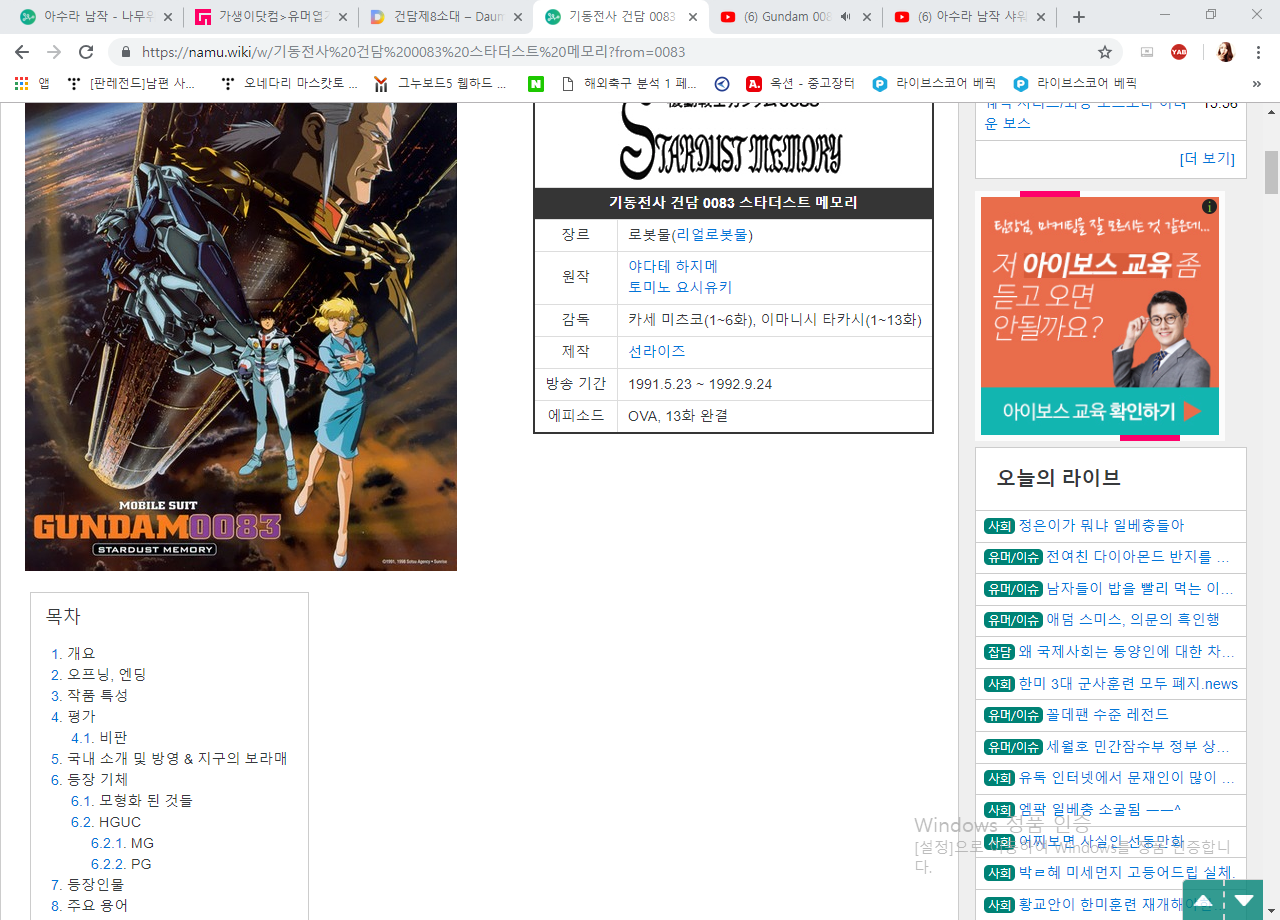Click the gray extension icon beside YAB
Image resolution: width=1280 pixels, height=920 pixels.
point(1147,52)
